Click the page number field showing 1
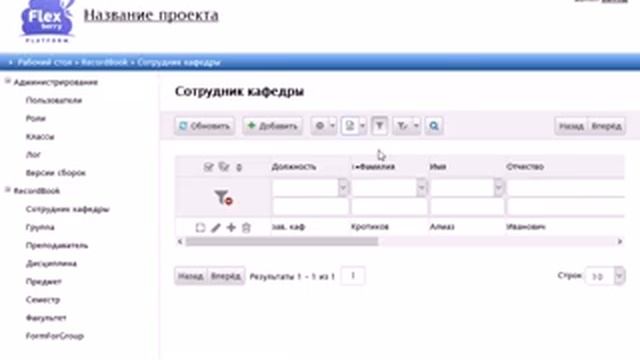 [x=353, y=276]
